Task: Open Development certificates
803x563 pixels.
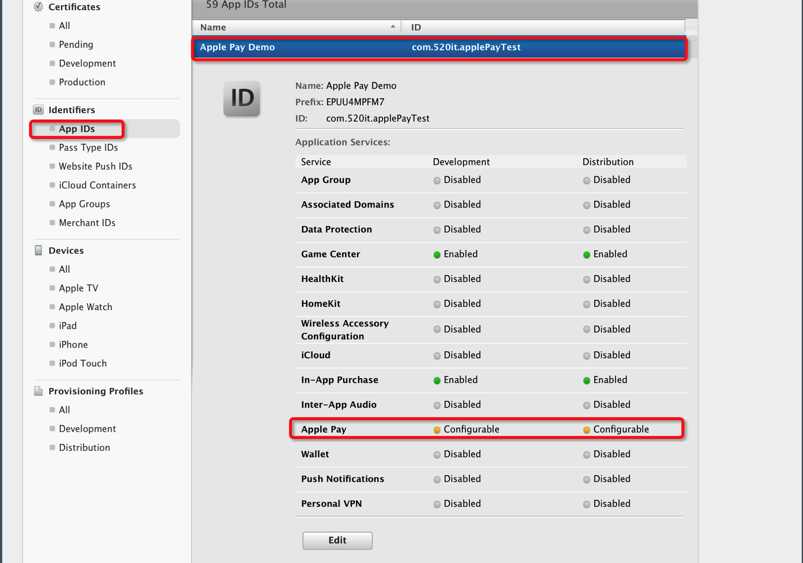Action: (x=87, y=64)
